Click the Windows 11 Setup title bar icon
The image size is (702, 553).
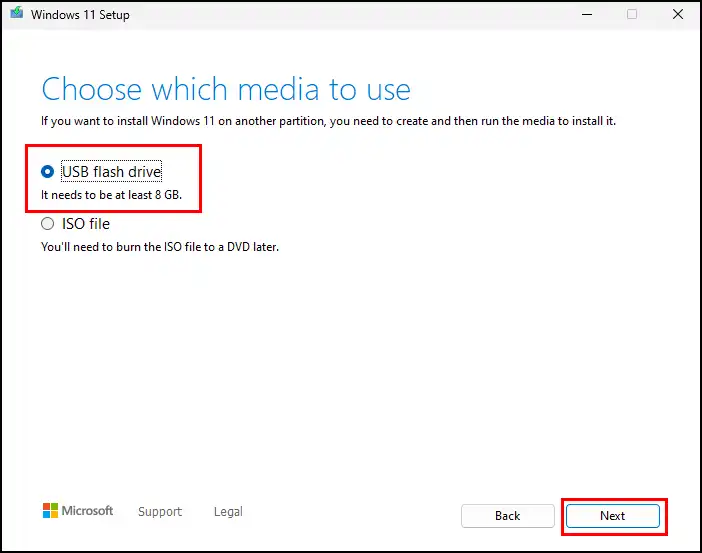point(17,13)
